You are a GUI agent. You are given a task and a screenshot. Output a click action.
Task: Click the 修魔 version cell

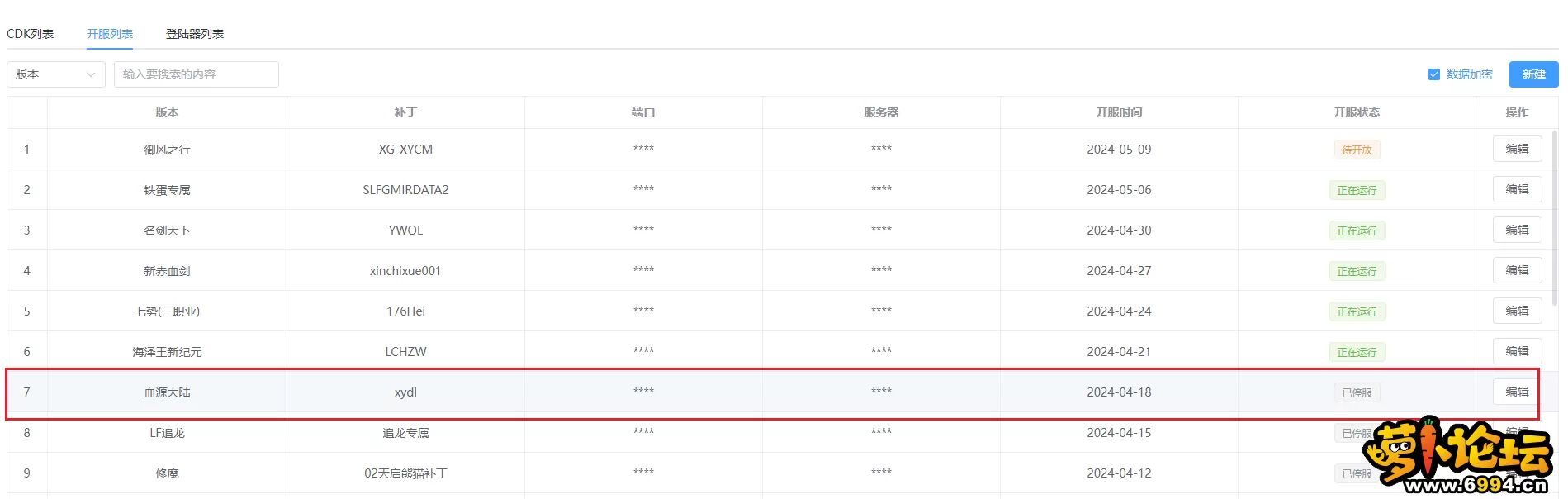pyautogui.click(x=167, y=473)
